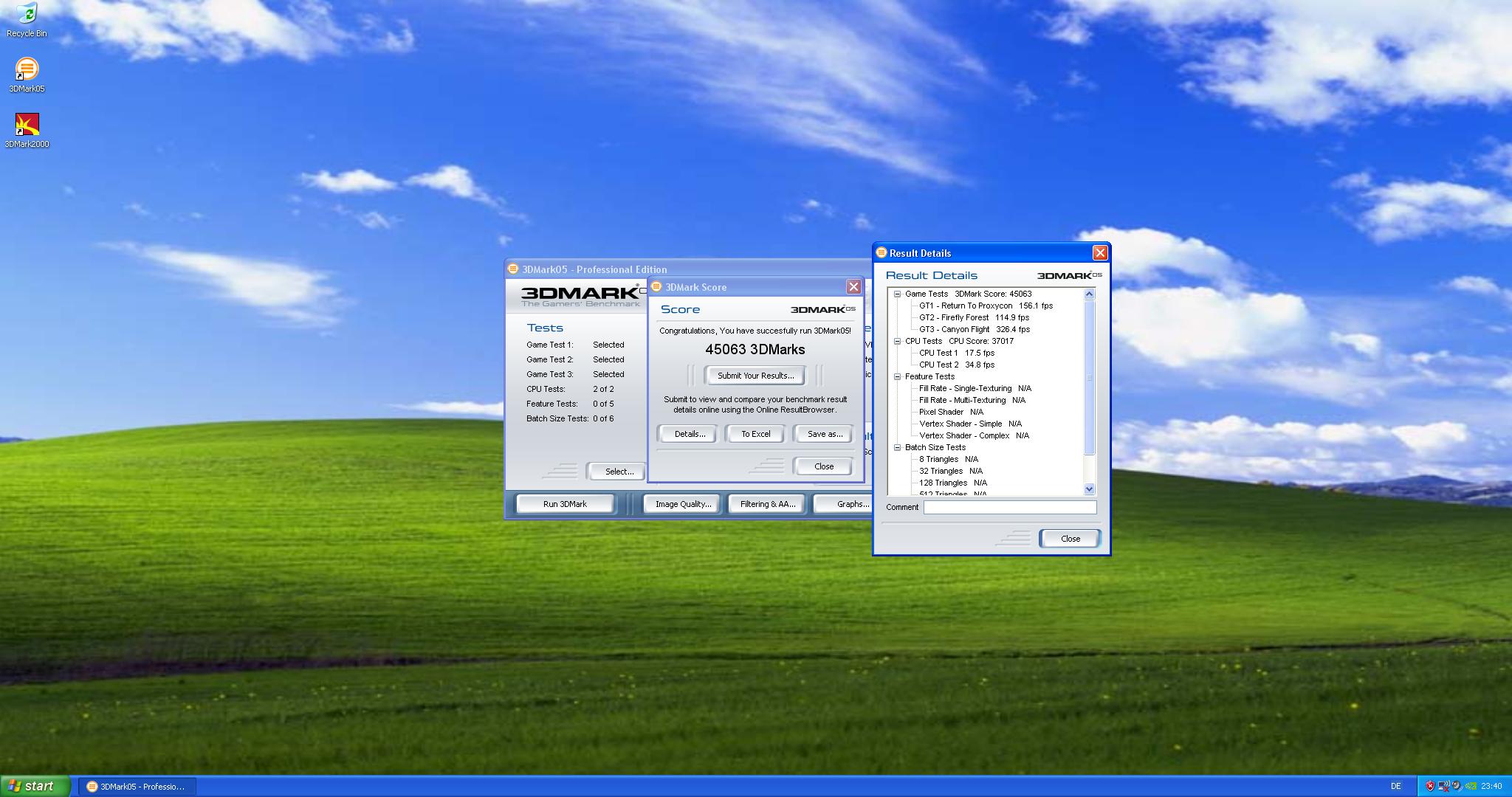Collapse the CPU Tests tree node
This screenshot has width=1512, height=797.
pyautogui.click(x=898, y=341)
